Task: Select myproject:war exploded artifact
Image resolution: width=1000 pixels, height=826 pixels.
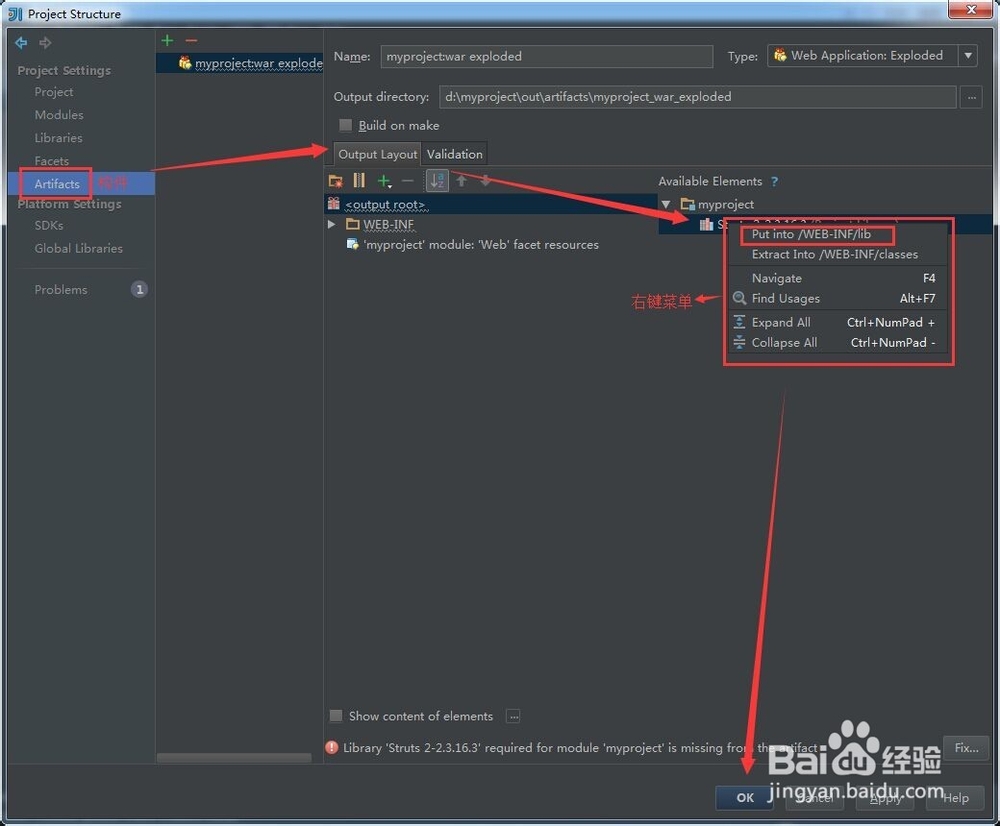Action: [240, 63]
